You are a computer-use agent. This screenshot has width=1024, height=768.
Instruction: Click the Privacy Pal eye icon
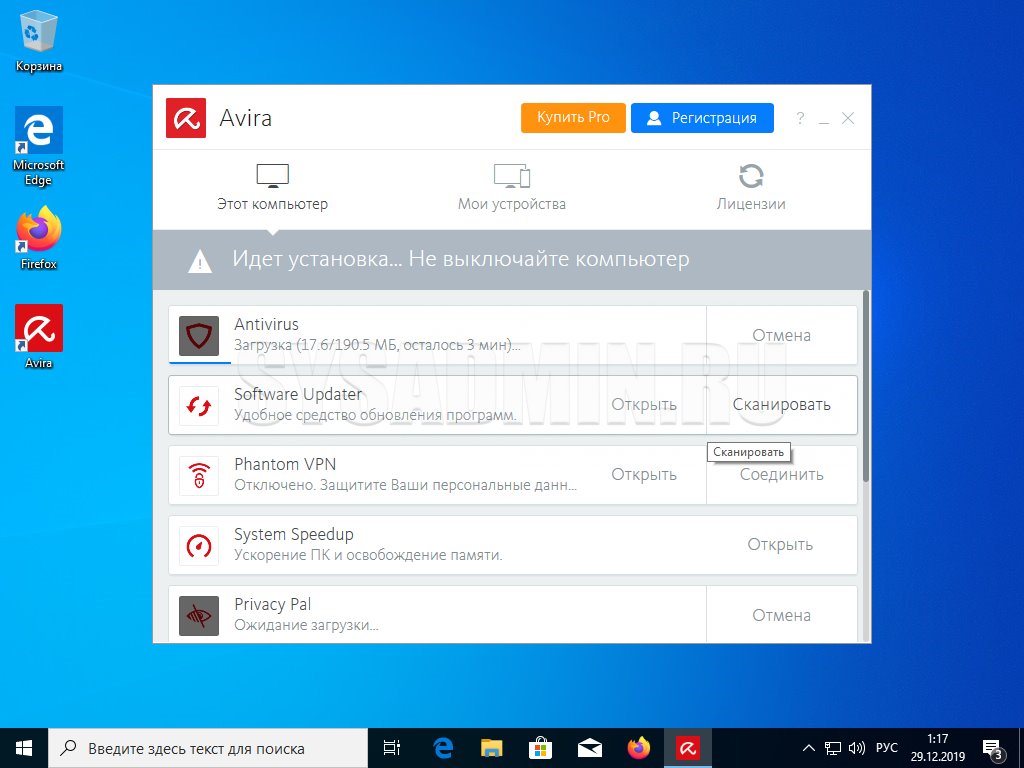[x=198, y=616]
